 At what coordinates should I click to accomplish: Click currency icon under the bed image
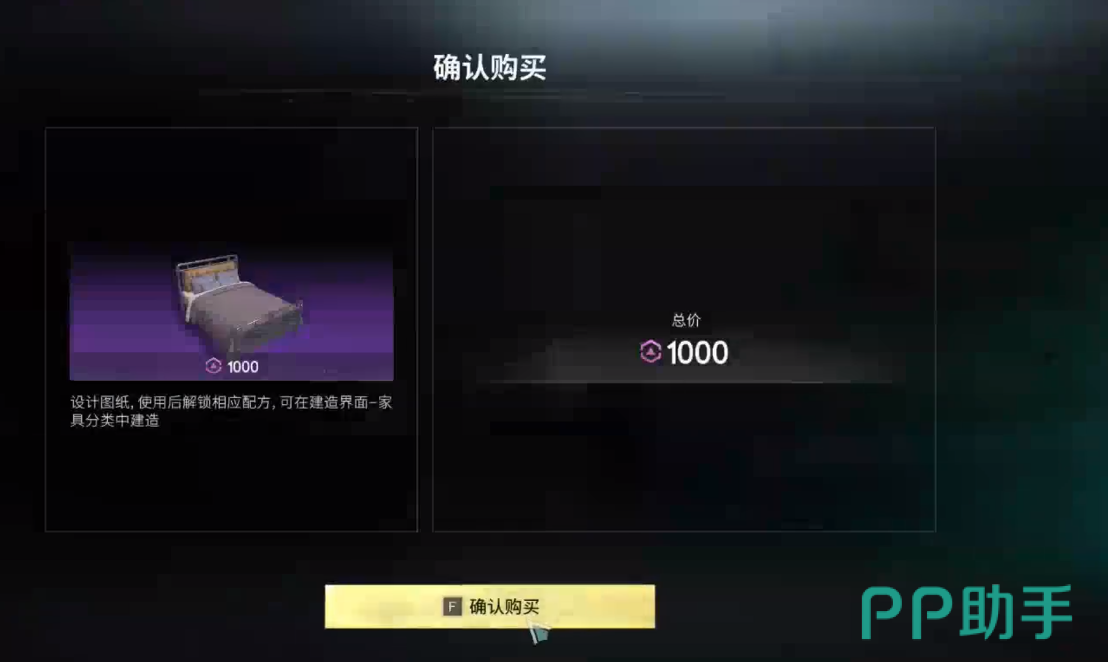[x=213, y=366]
